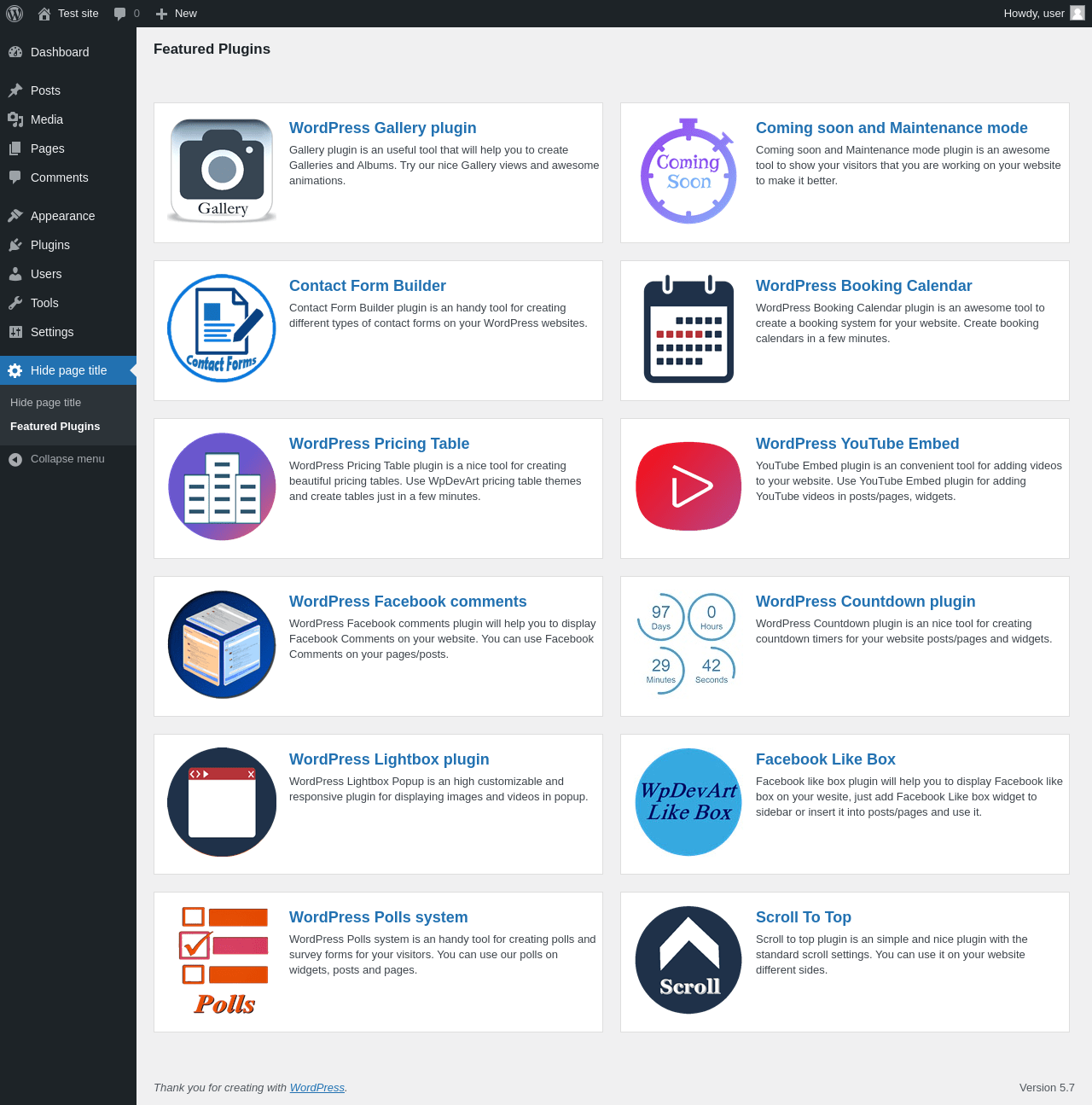Open the Comments sidebar menu item
The height and width of the screenshot is (1105, 1092).
coord(68,177)
